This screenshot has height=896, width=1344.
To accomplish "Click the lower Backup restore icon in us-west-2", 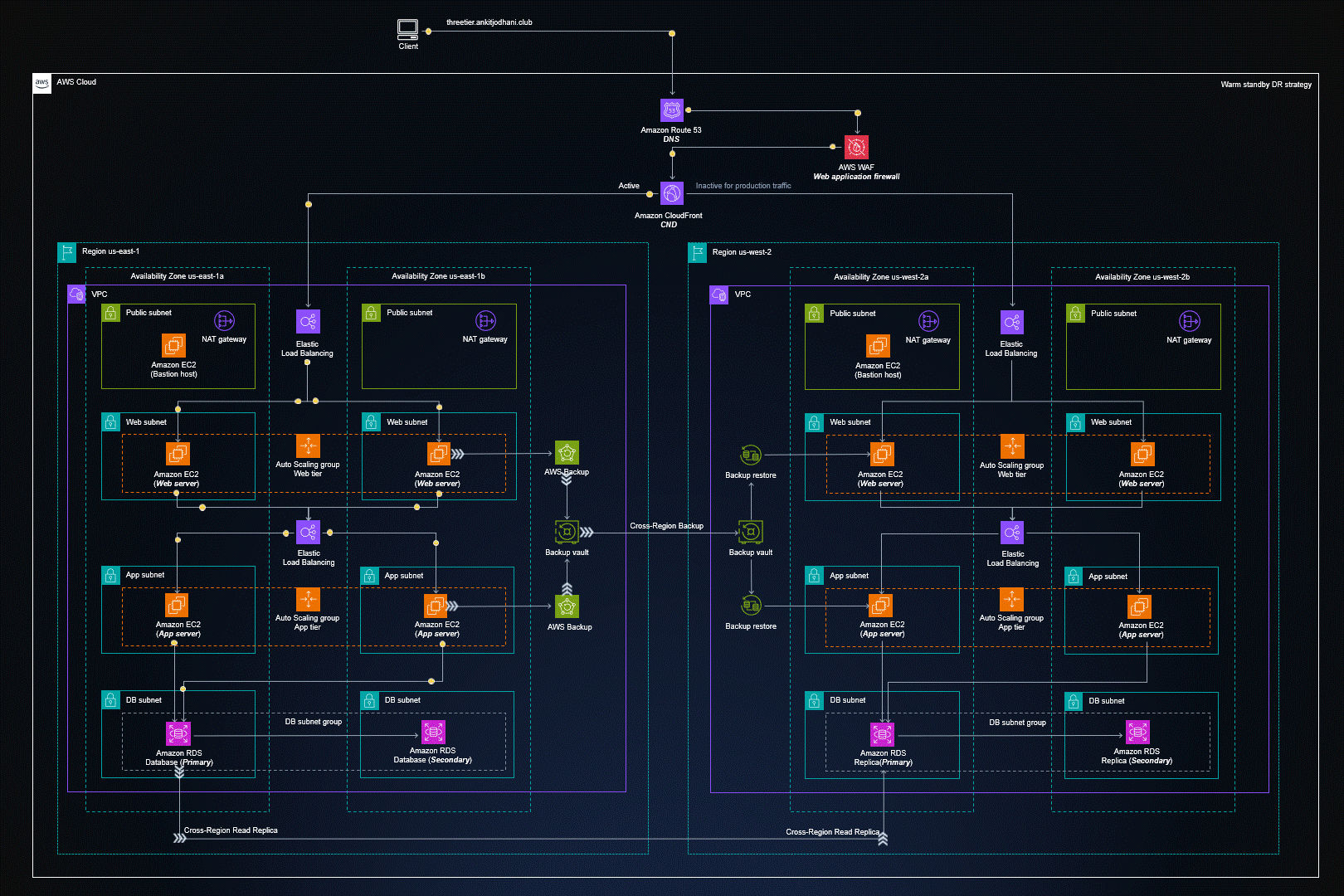I will tap(751, 606).
